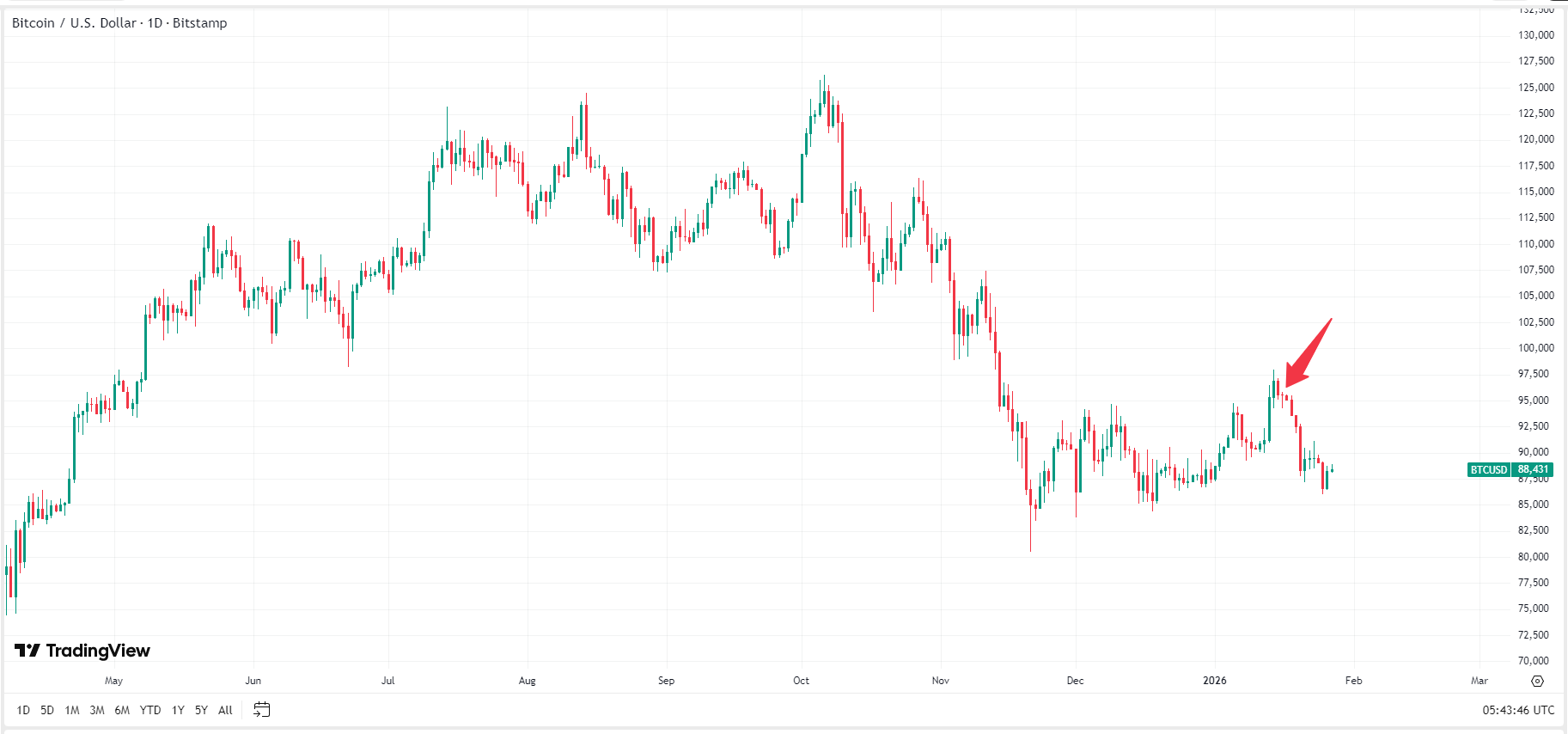Select the 1M range option

[71, 711]
